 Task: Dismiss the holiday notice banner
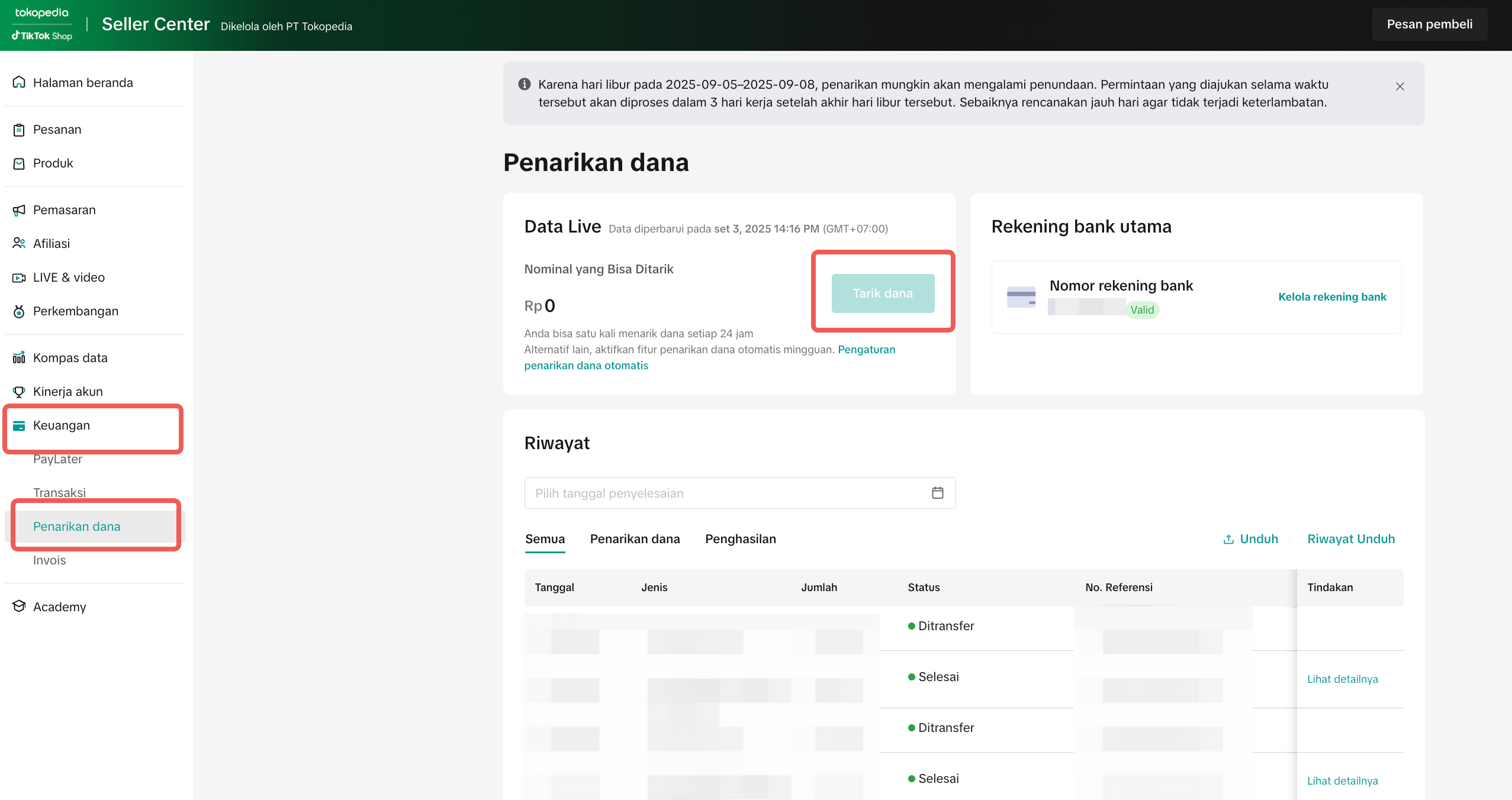click(x=1400, y=86)
